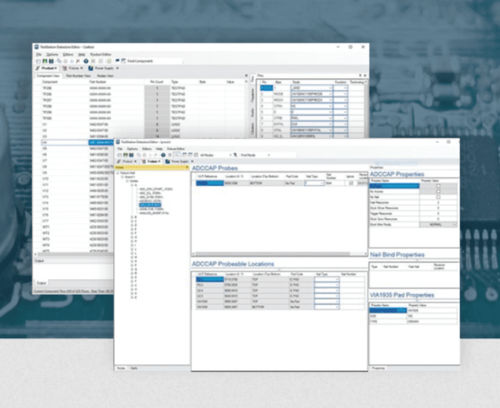Open Help menu in front window
This screenshot has width=500, height=408.
pos(159,149)
